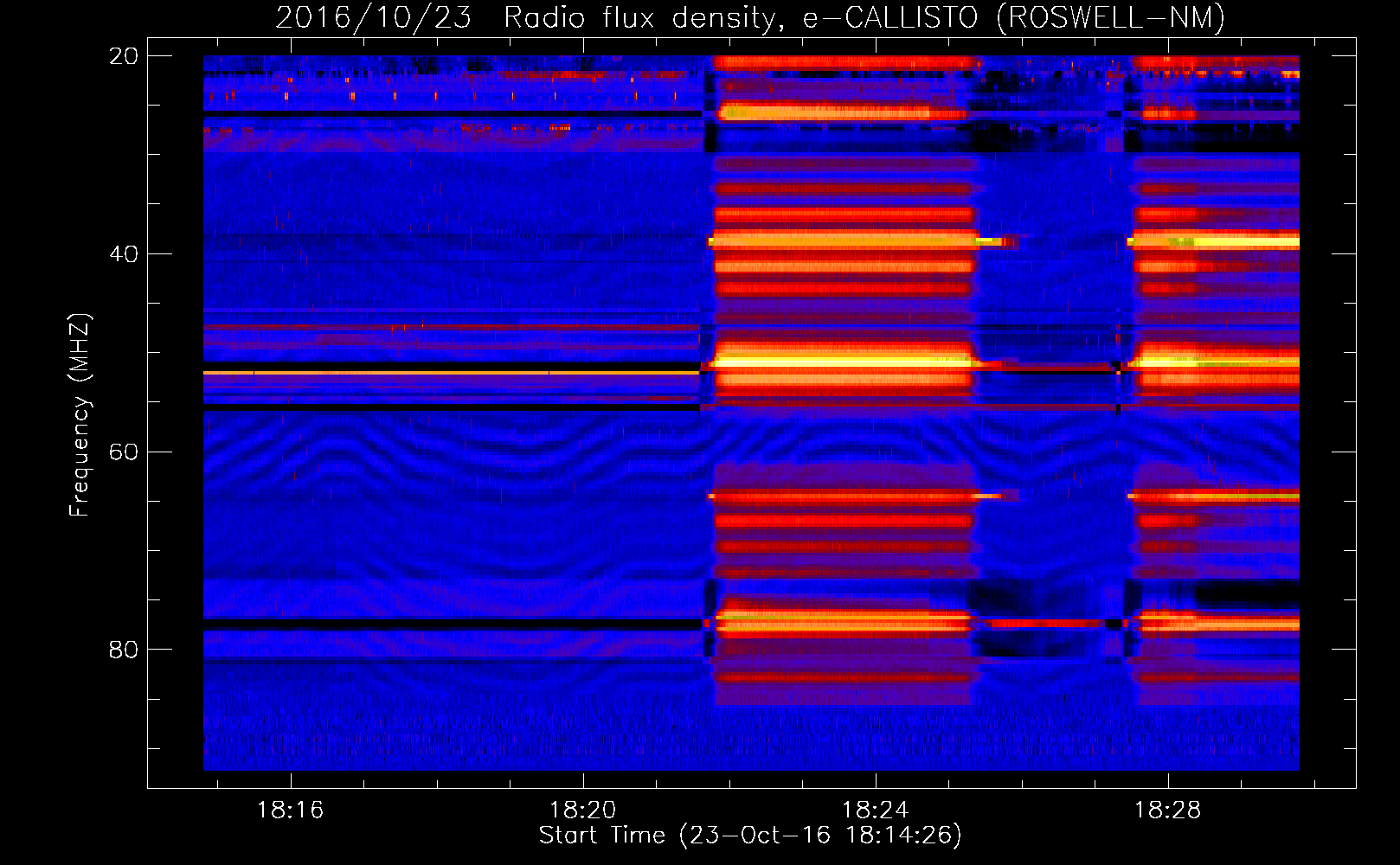Click the time tick label '18:28'
The width and height of the screenshot is (1400, 865).
pos(1168,811)
